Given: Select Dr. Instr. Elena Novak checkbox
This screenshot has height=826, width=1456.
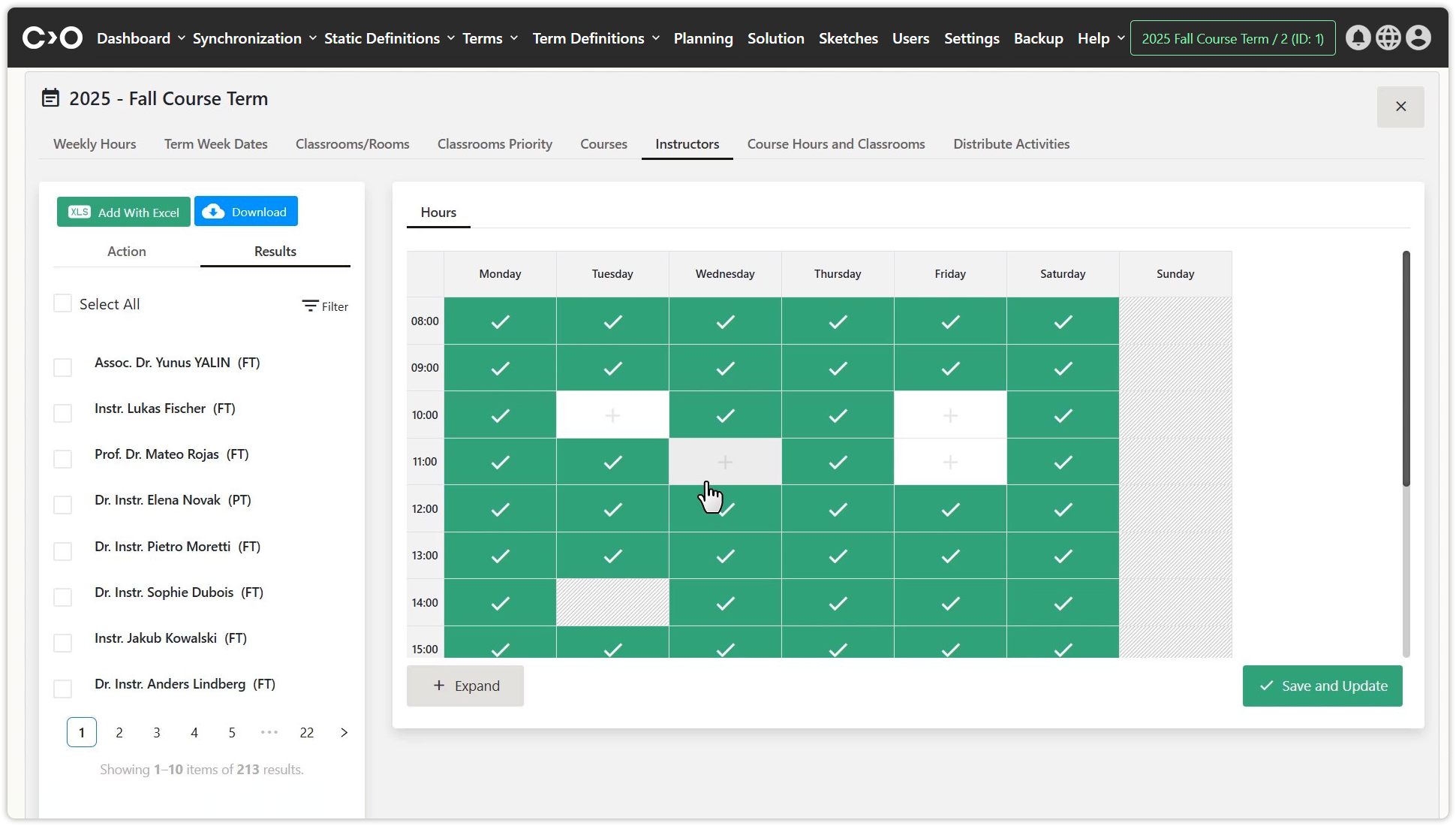Looking at the screenshot, I should pyautogui.click(x=63, y=505).
